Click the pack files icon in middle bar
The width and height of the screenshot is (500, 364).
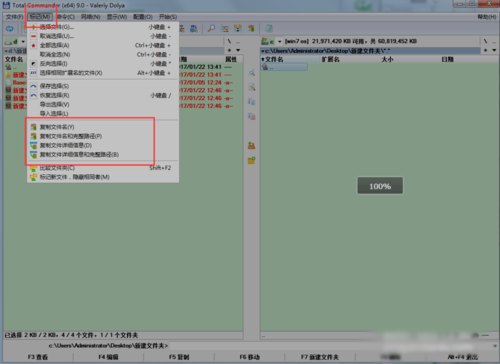[252, 145]
